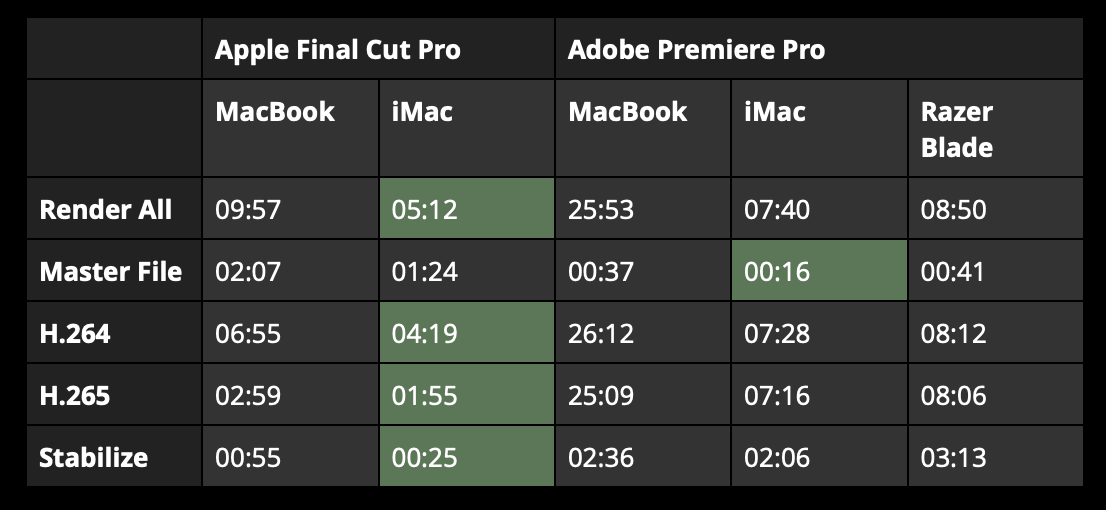Screen dimensions: 1106x510
Task: Click the highlighted 00:25 Stabilize cell
Action: (x=466, y=456)
